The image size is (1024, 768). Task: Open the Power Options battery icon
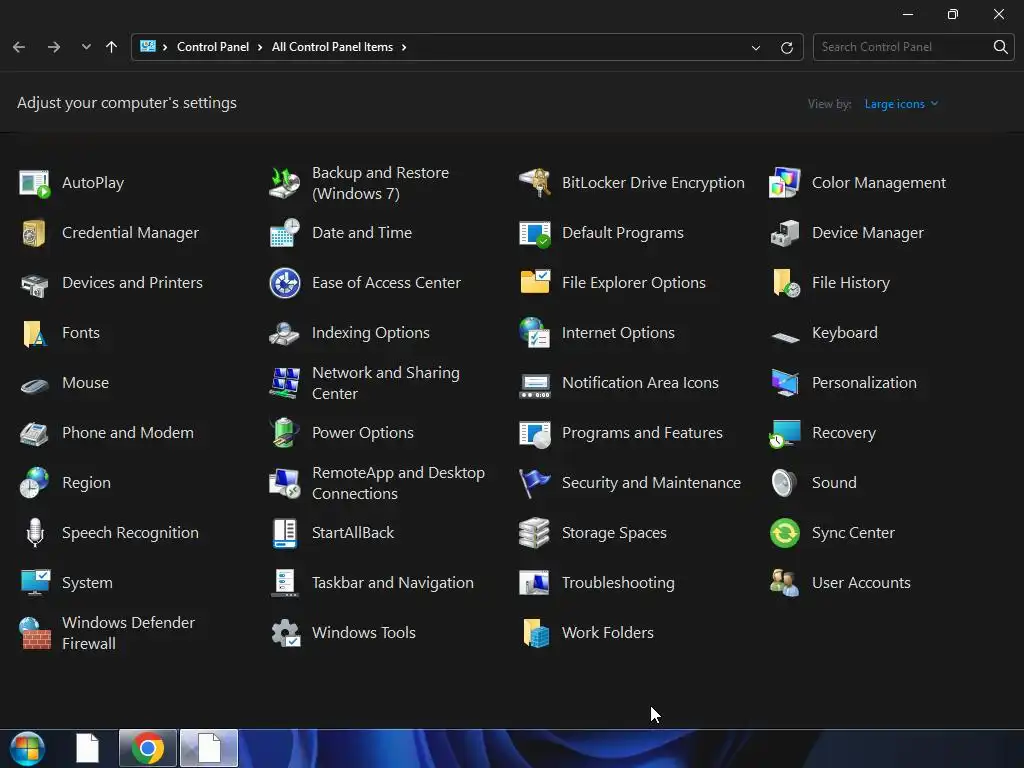point(285,433)
